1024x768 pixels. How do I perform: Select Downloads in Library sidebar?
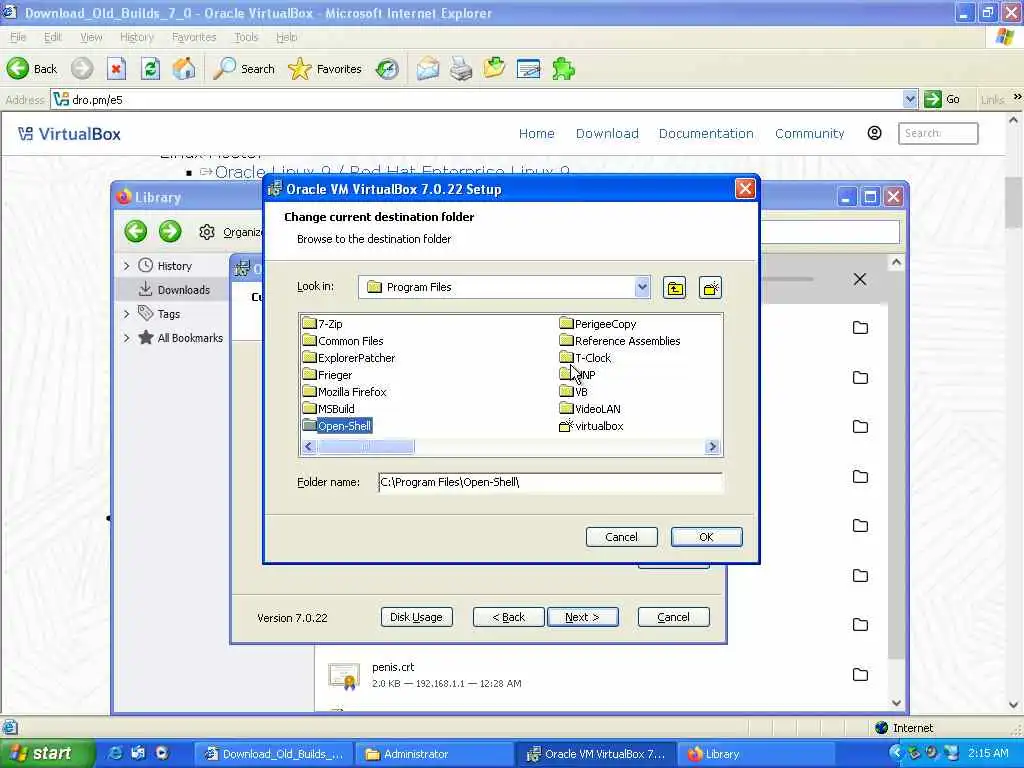coord(173,290)
